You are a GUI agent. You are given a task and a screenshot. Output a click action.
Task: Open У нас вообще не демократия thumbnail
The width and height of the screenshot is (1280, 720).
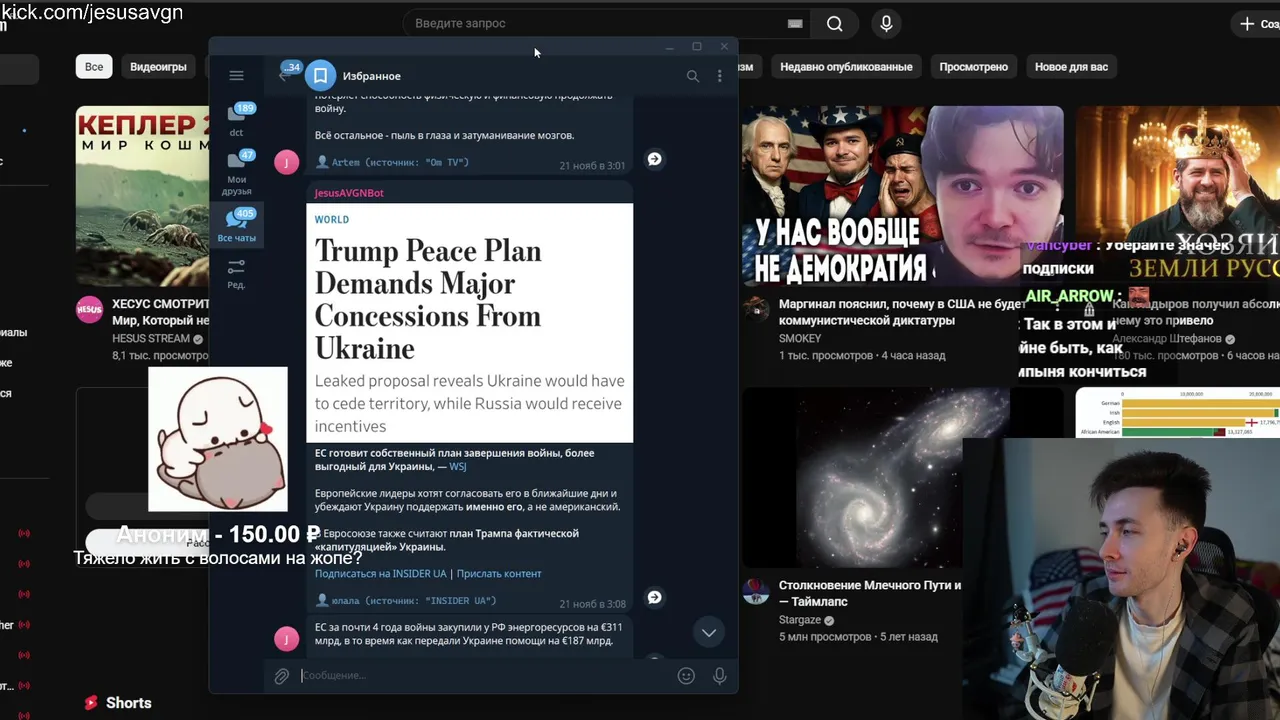(x=902, y=195)
